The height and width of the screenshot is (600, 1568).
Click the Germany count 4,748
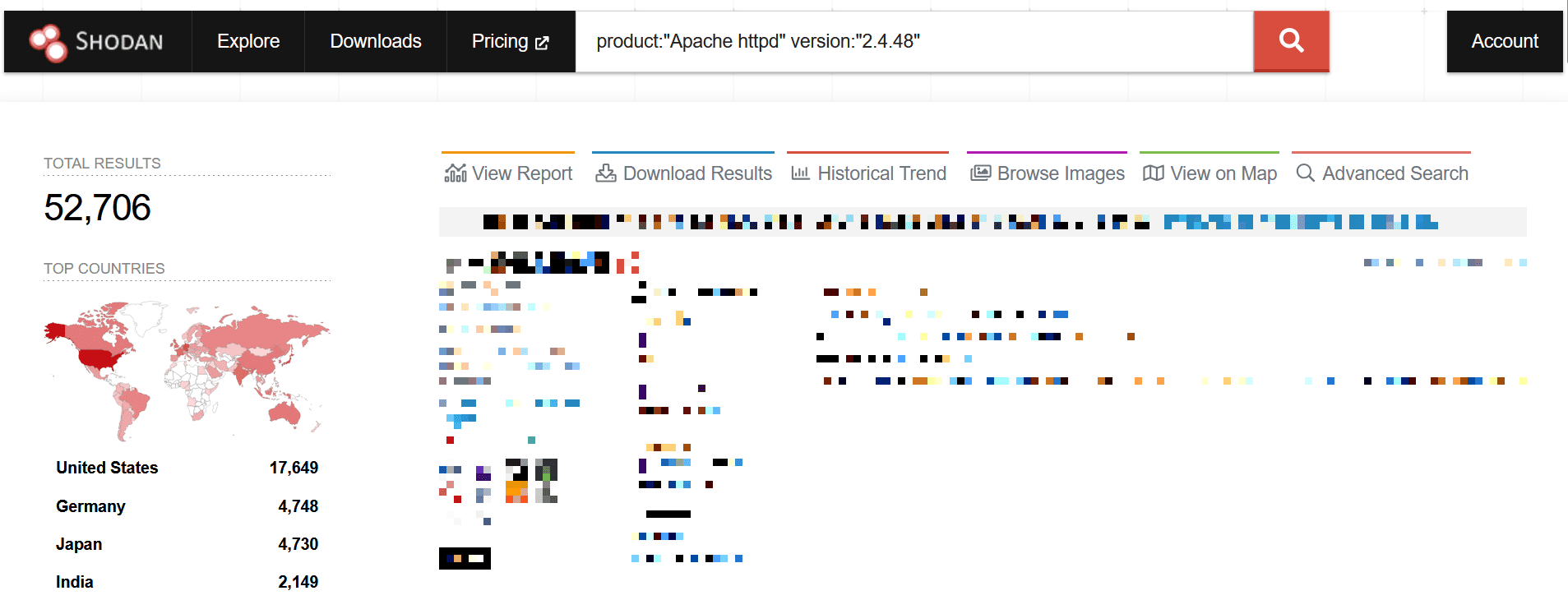tap(298, 506)
